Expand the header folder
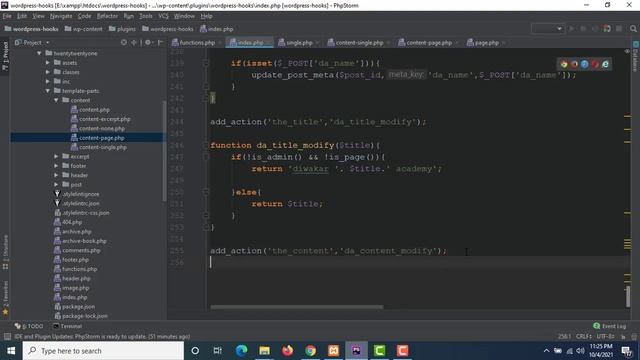Screen dimensions: 640x360 click(x=56, y=175)
